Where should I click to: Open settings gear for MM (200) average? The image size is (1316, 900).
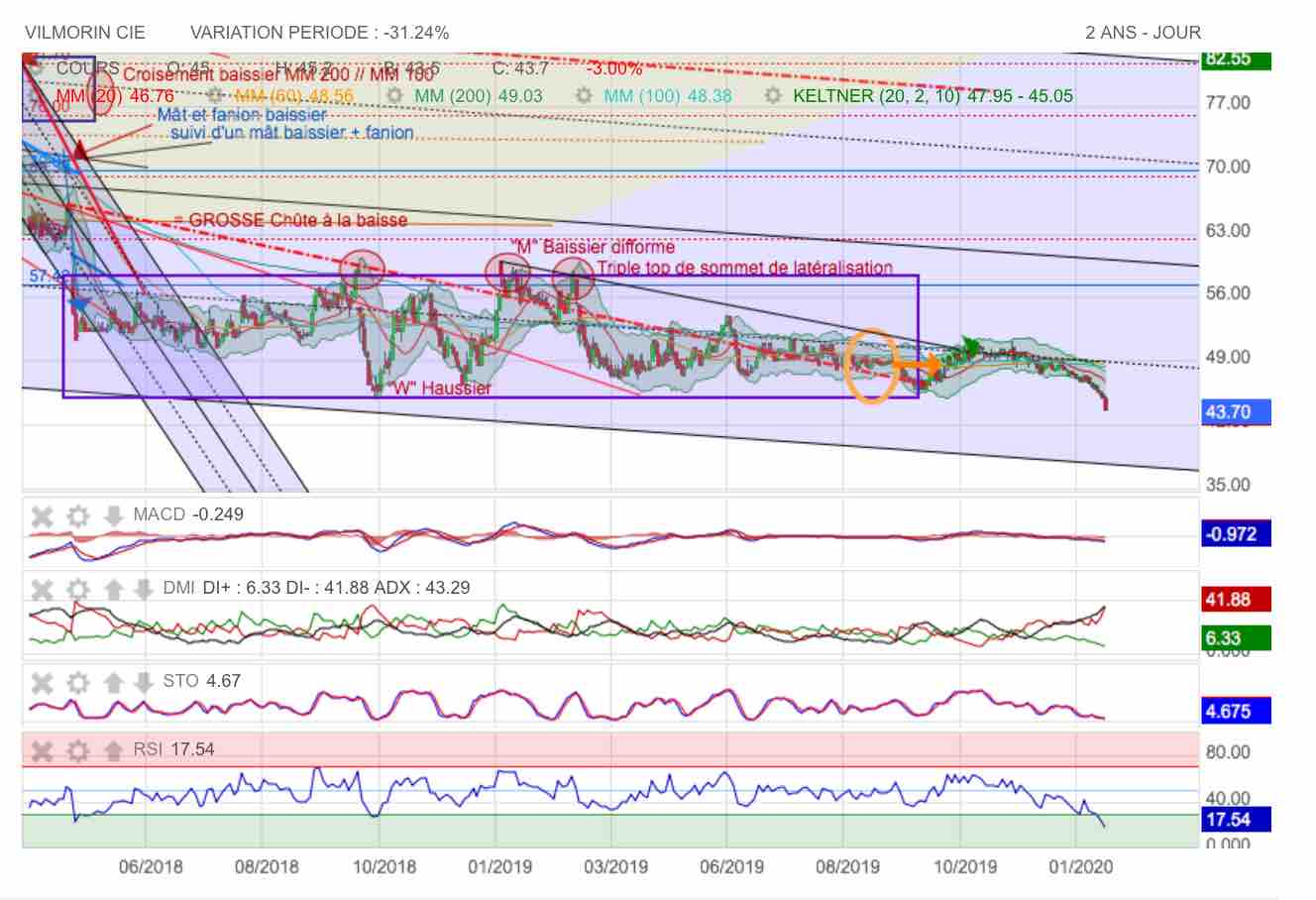click(393, 96)
